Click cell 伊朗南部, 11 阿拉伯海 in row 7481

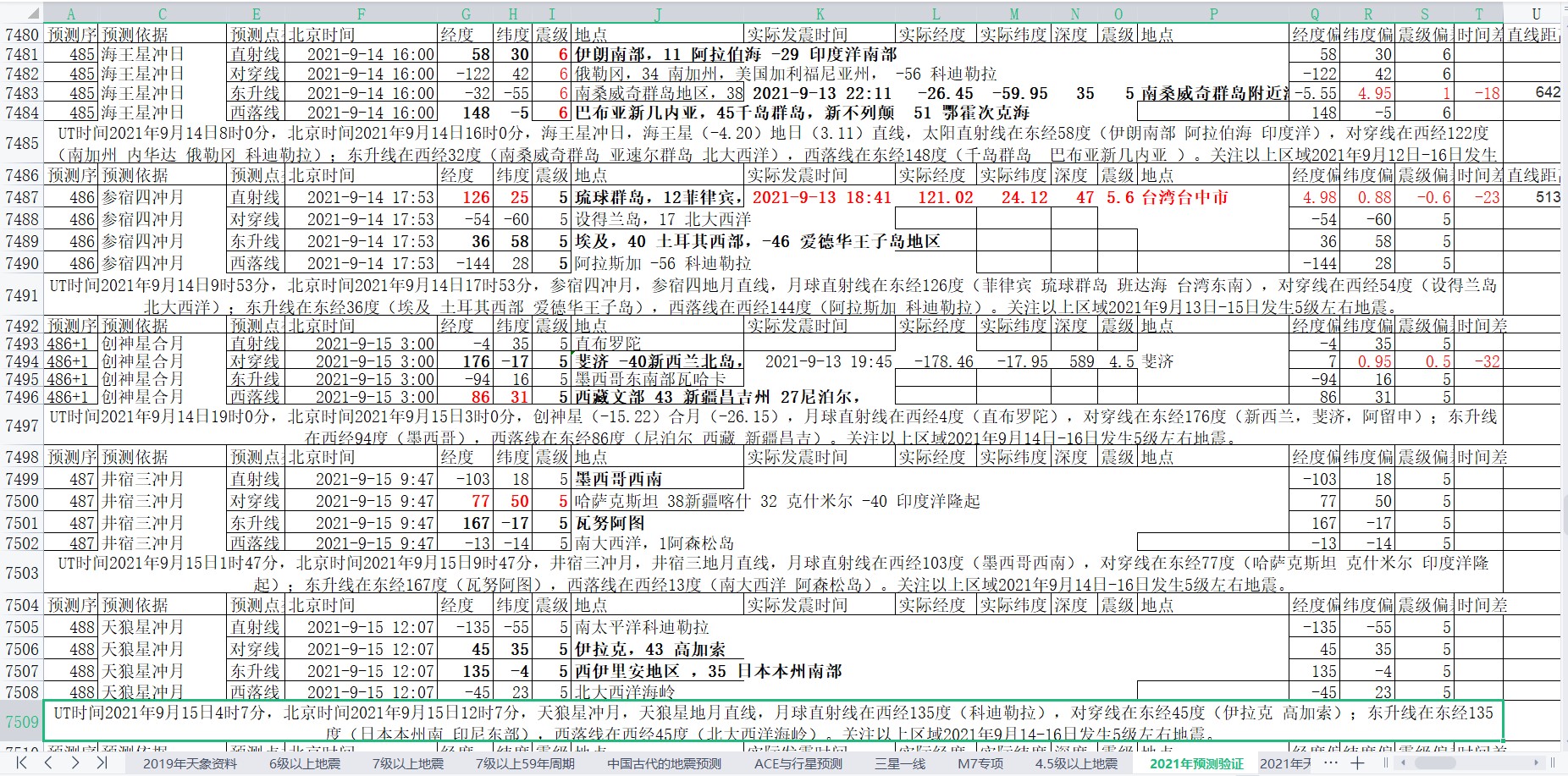point(658,54)
